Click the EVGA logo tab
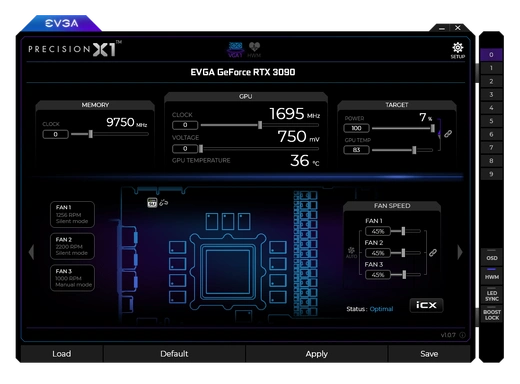 pos(62,23)
